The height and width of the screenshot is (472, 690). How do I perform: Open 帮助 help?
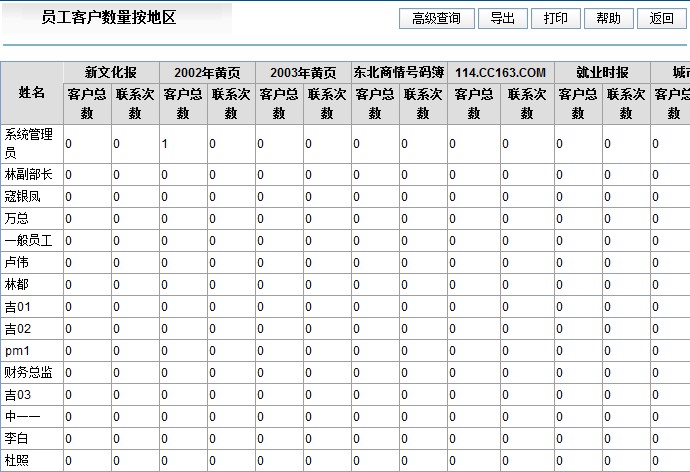click(608, 18)
